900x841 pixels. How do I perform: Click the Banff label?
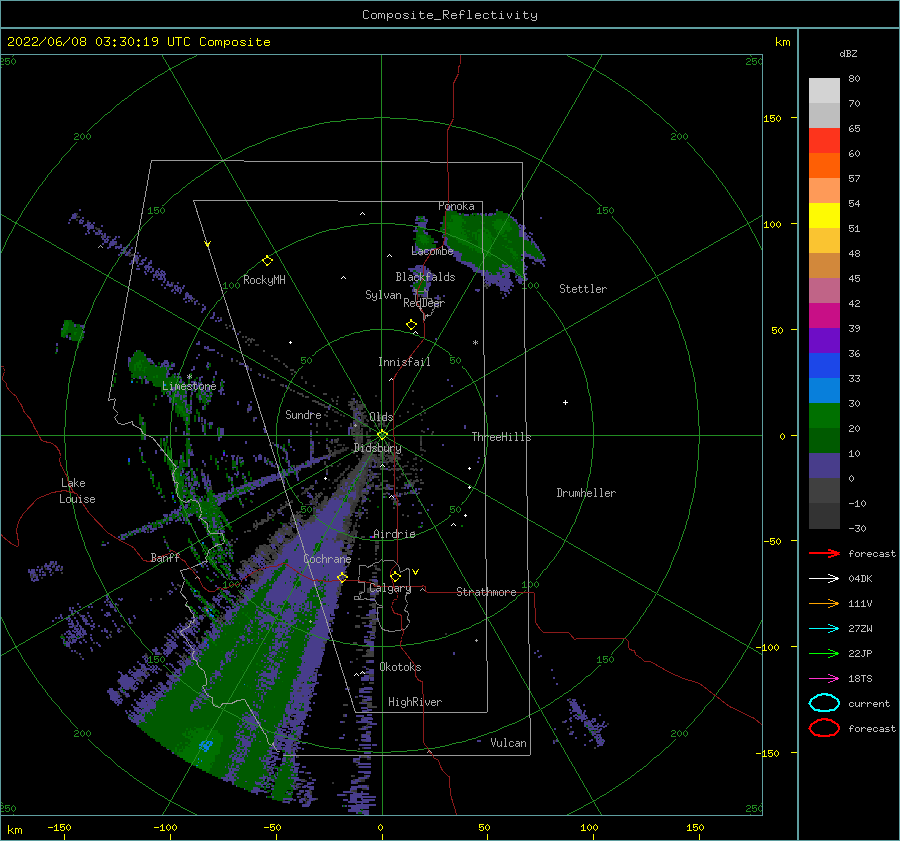pos(165,557)
